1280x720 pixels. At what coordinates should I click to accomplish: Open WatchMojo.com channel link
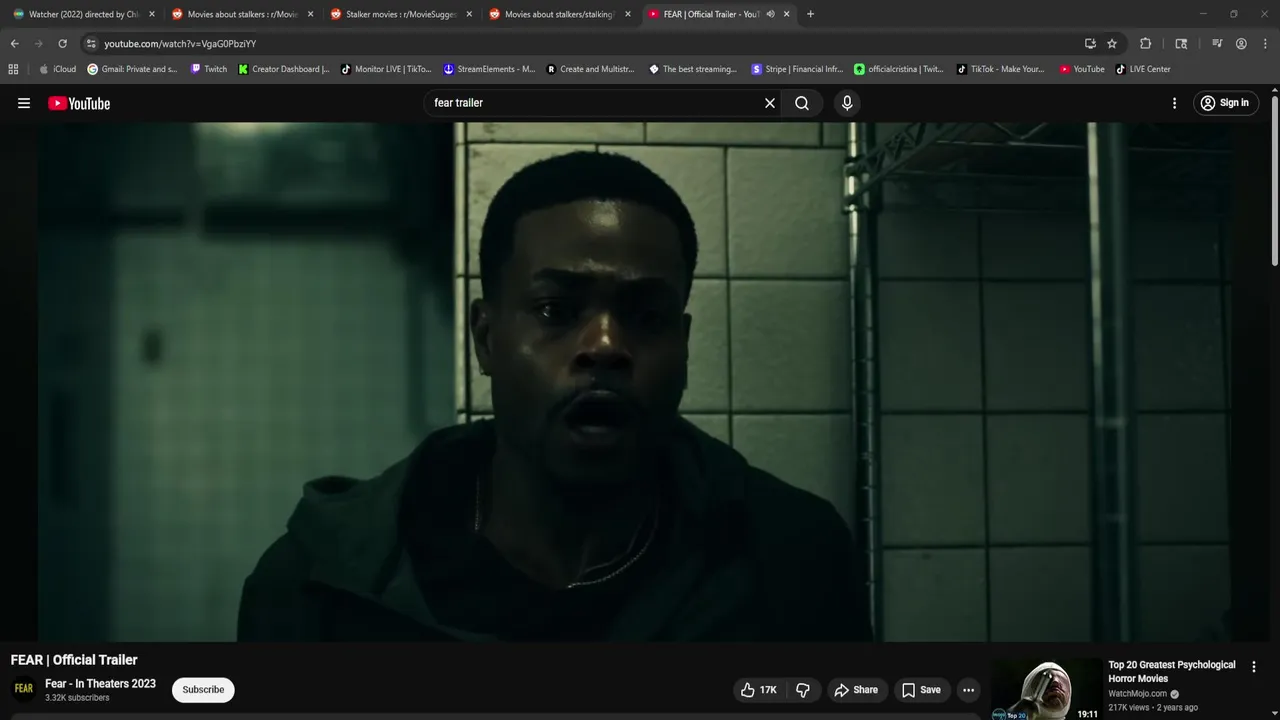[x=1138, y=694]
